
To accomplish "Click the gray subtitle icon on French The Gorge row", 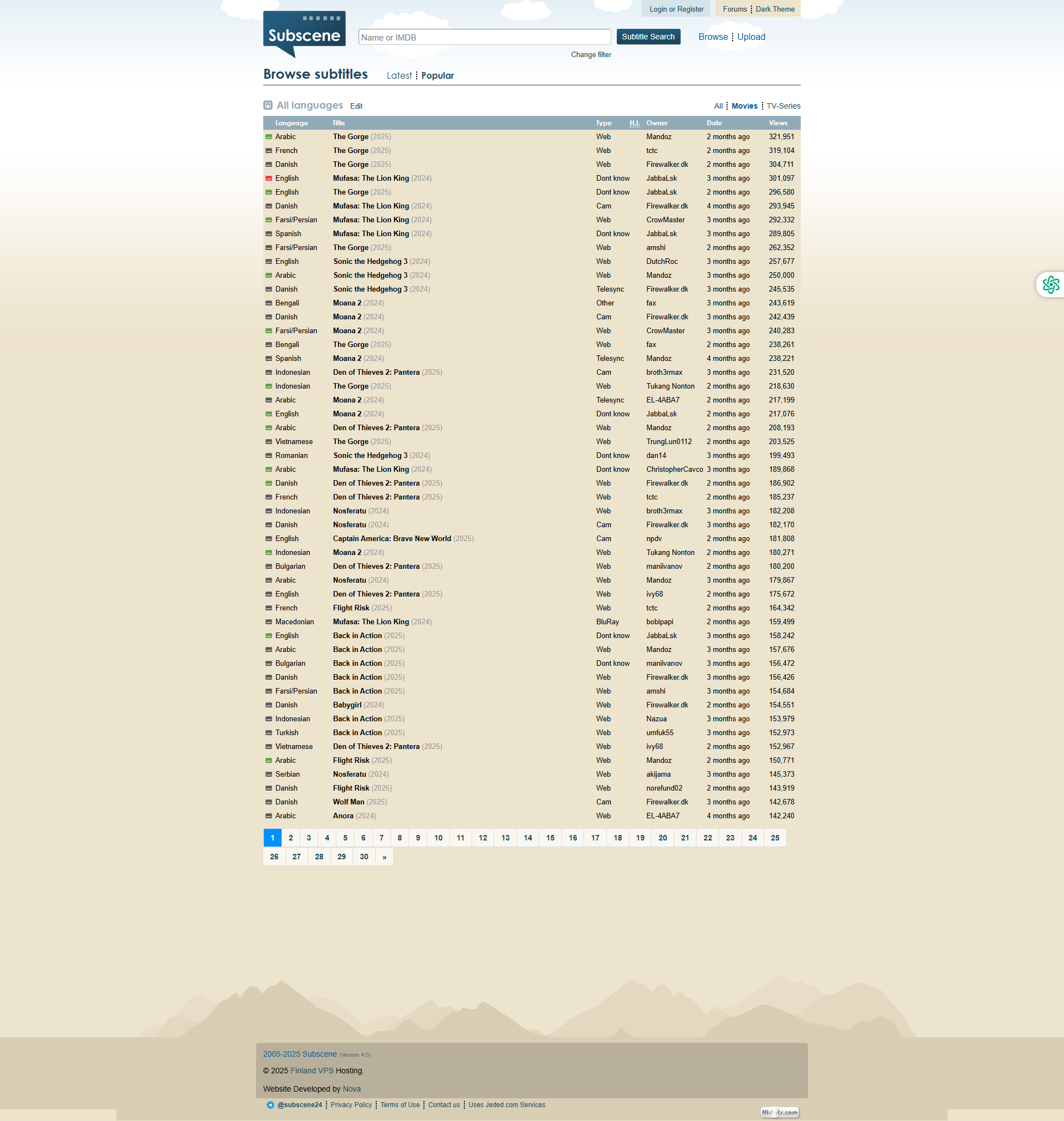I will (x=269, y=150).
